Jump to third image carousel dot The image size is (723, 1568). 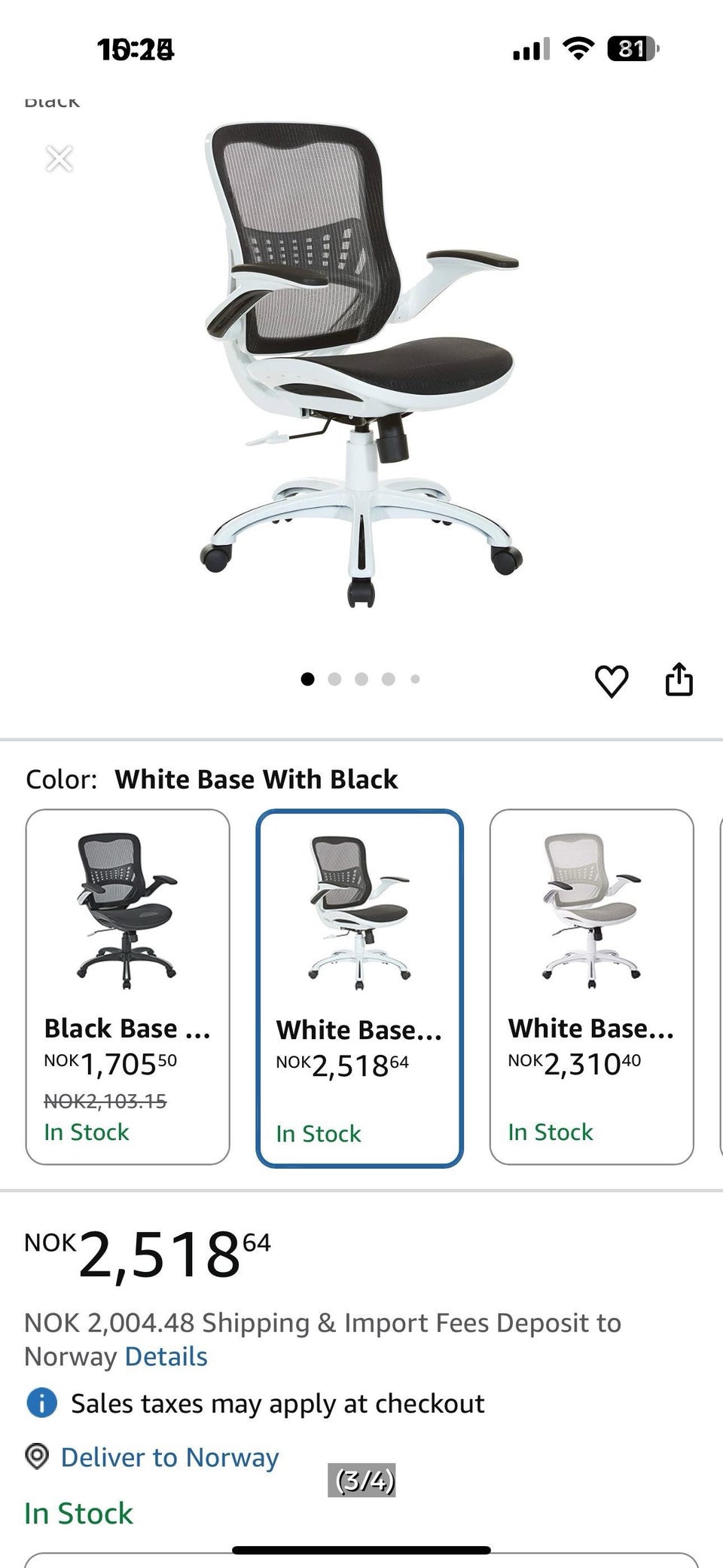[x=361, y=679]
